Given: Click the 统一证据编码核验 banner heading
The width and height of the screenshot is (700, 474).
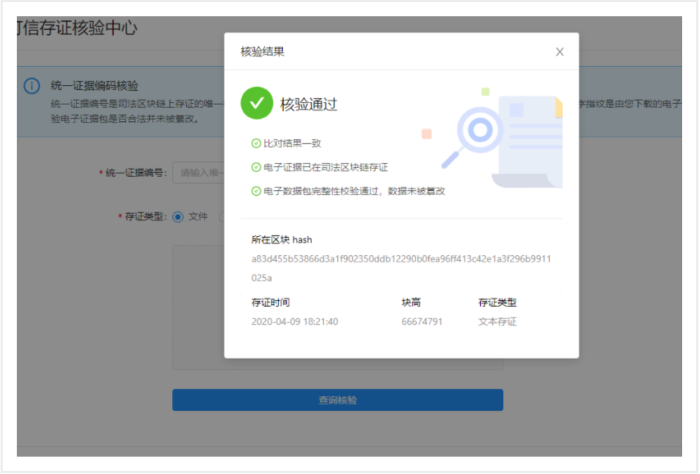Looking at the screenshot, I should click(x=94, y=84).
